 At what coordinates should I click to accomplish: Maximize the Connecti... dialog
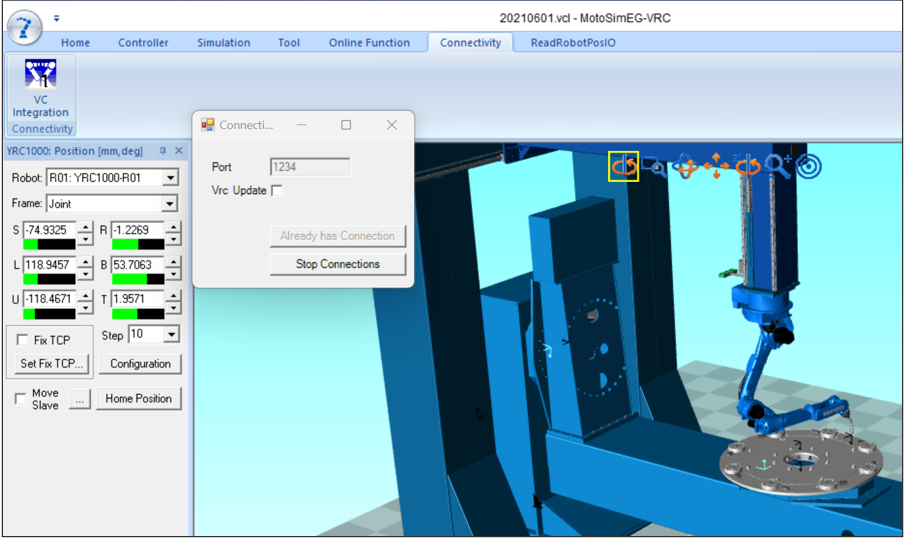[x=346, y=125]
